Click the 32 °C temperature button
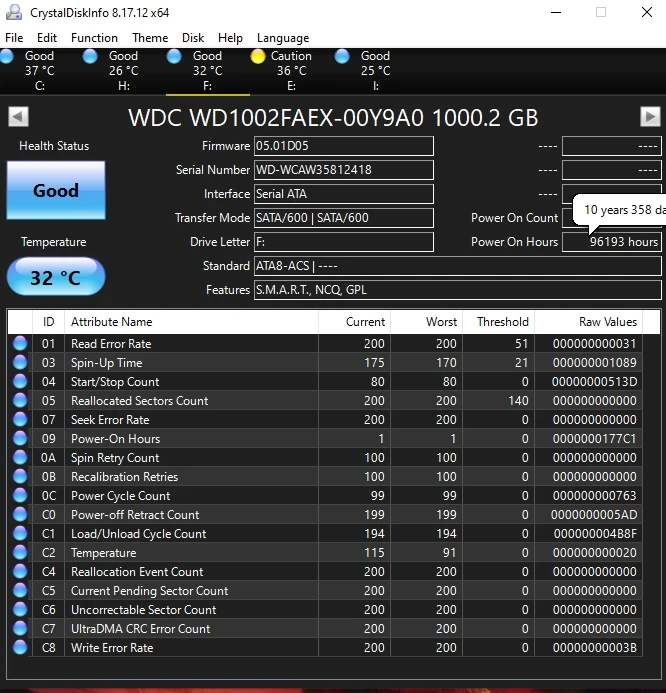This screenshot has width=666, height=693. tap(56, 277)
